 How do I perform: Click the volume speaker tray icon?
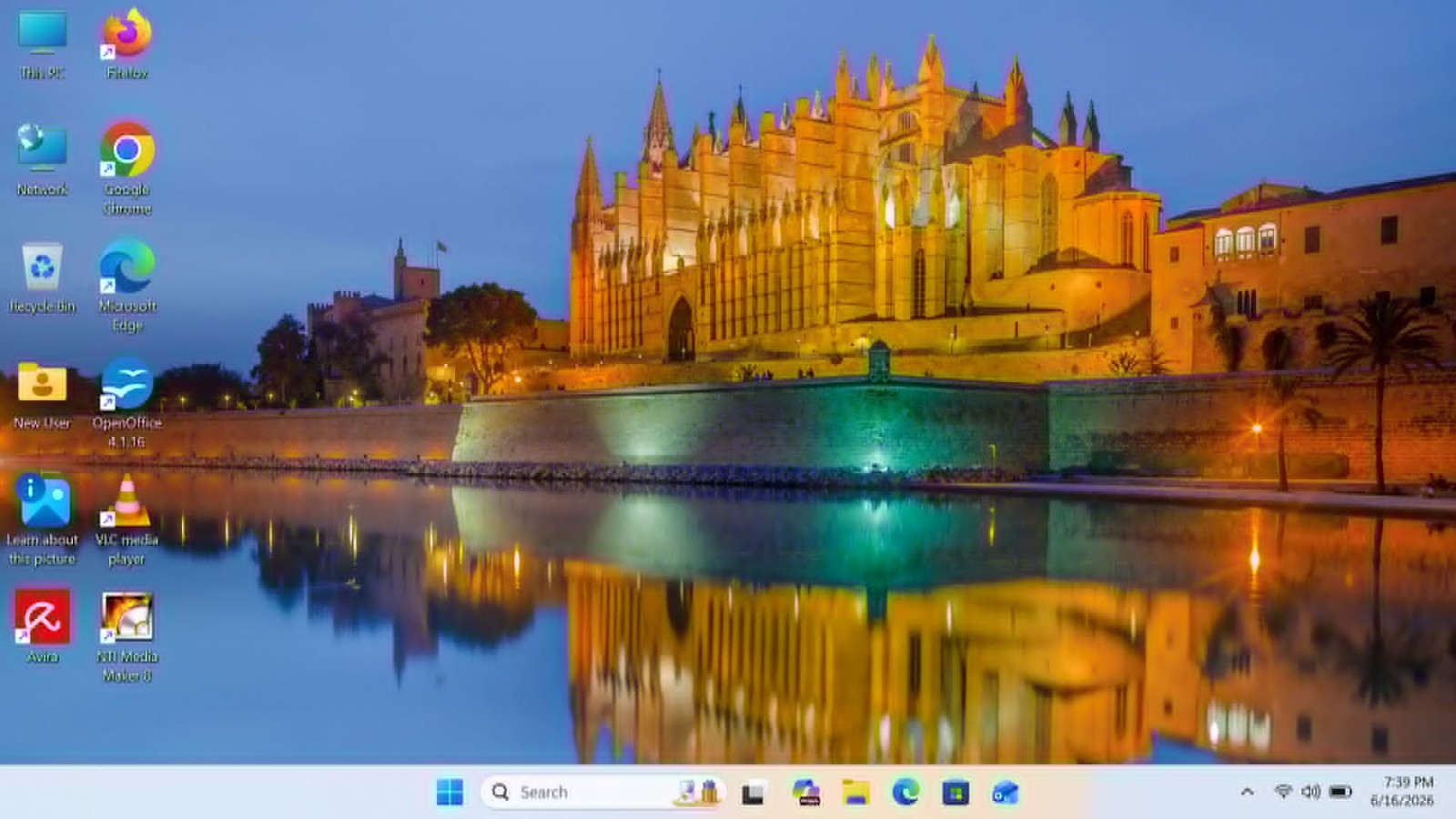1310,792
